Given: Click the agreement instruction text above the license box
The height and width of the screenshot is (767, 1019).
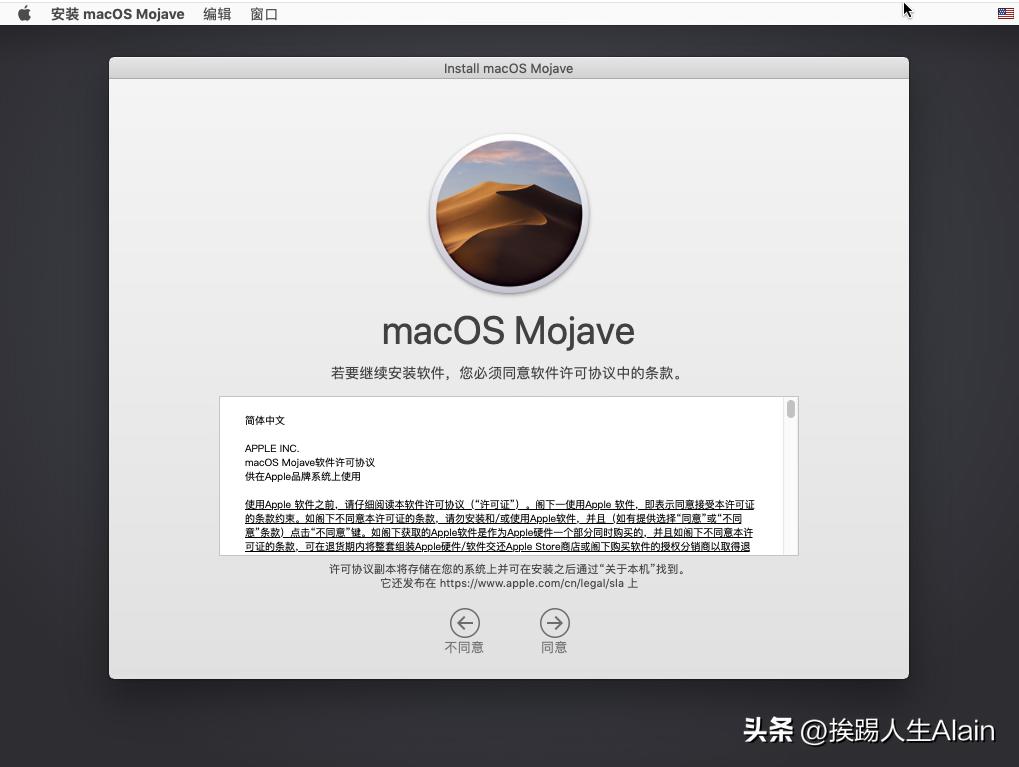Looking at the screenshot, I should coord(508,372).
